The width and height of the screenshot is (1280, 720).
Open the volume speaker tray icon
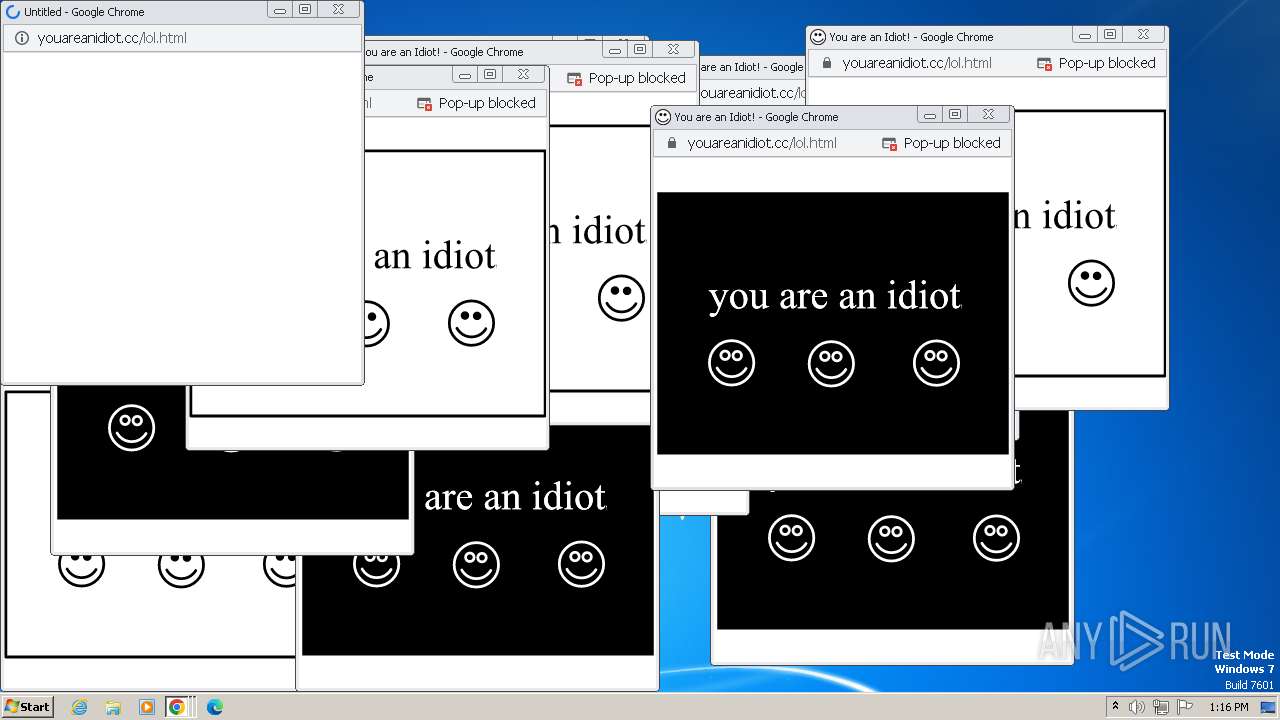(1137, 707)
